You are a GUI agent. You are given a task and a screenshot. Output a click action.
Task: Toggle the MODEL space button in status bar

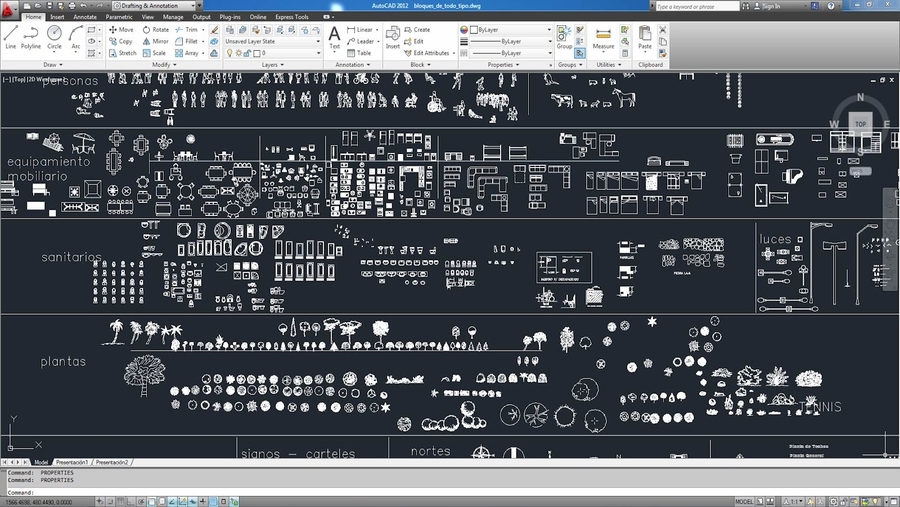coord(745,501)
